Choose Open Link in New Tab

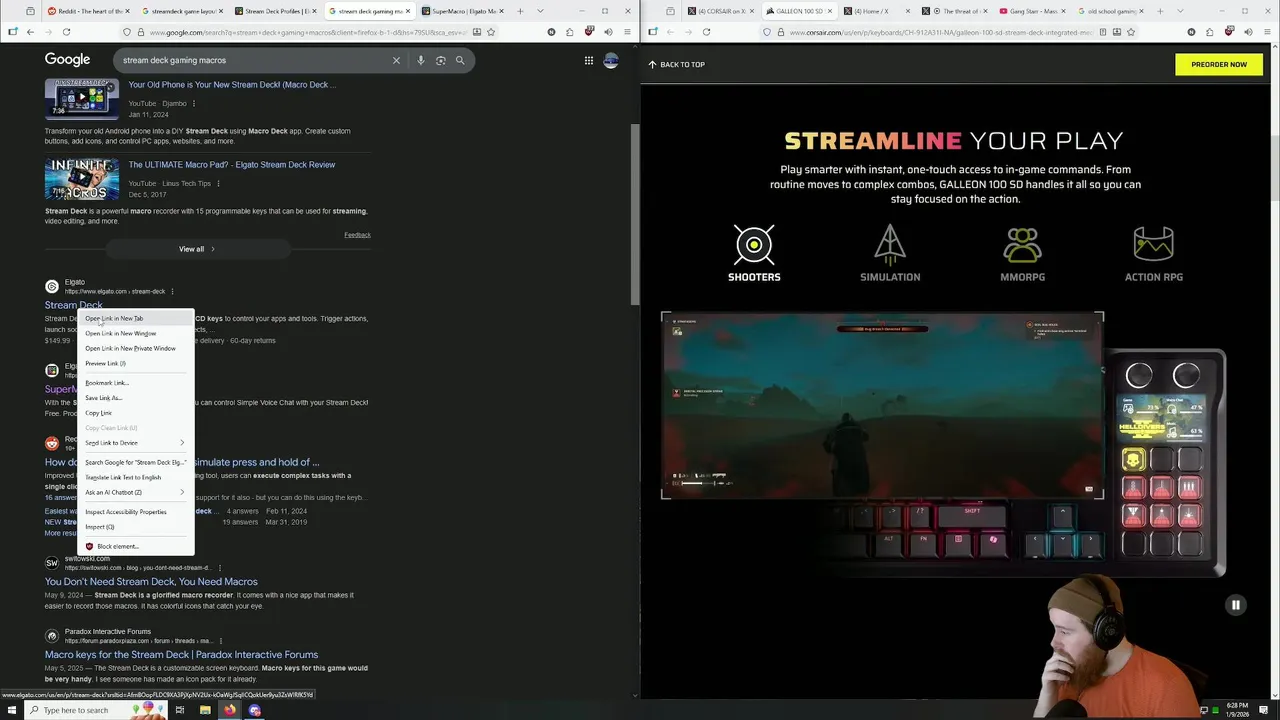(135, 318)
